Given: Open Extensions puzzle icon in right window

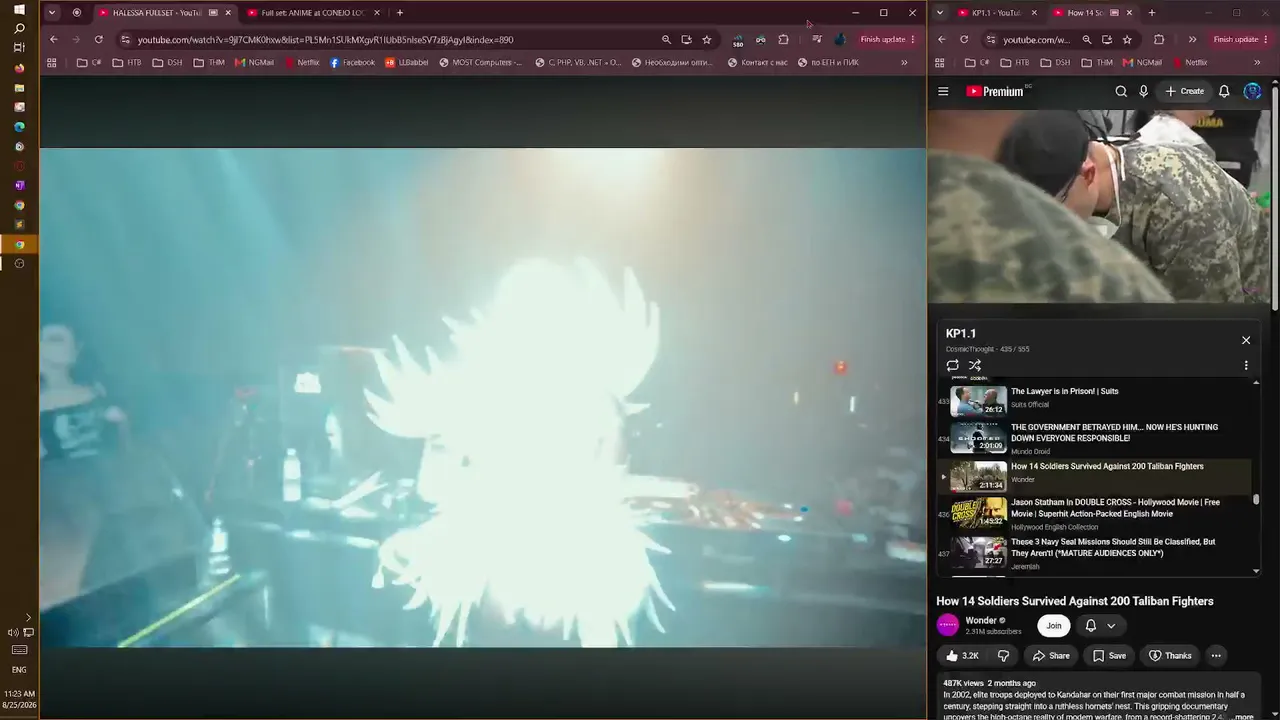Looking at the screenshot, I should 1159,40.
